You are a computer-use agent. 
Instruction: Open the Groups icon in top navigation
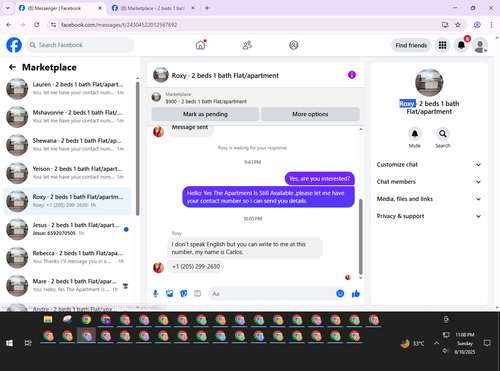point(294,45)
